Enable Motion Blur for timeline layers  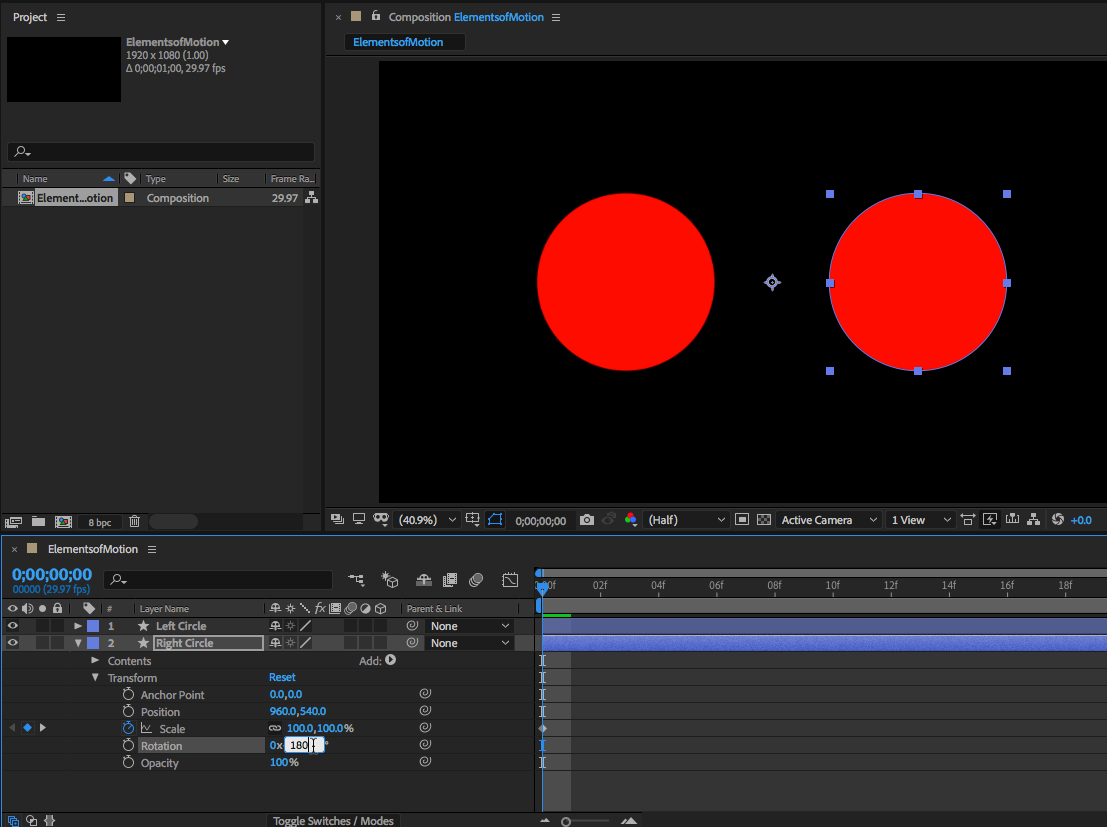click(476, 580)
